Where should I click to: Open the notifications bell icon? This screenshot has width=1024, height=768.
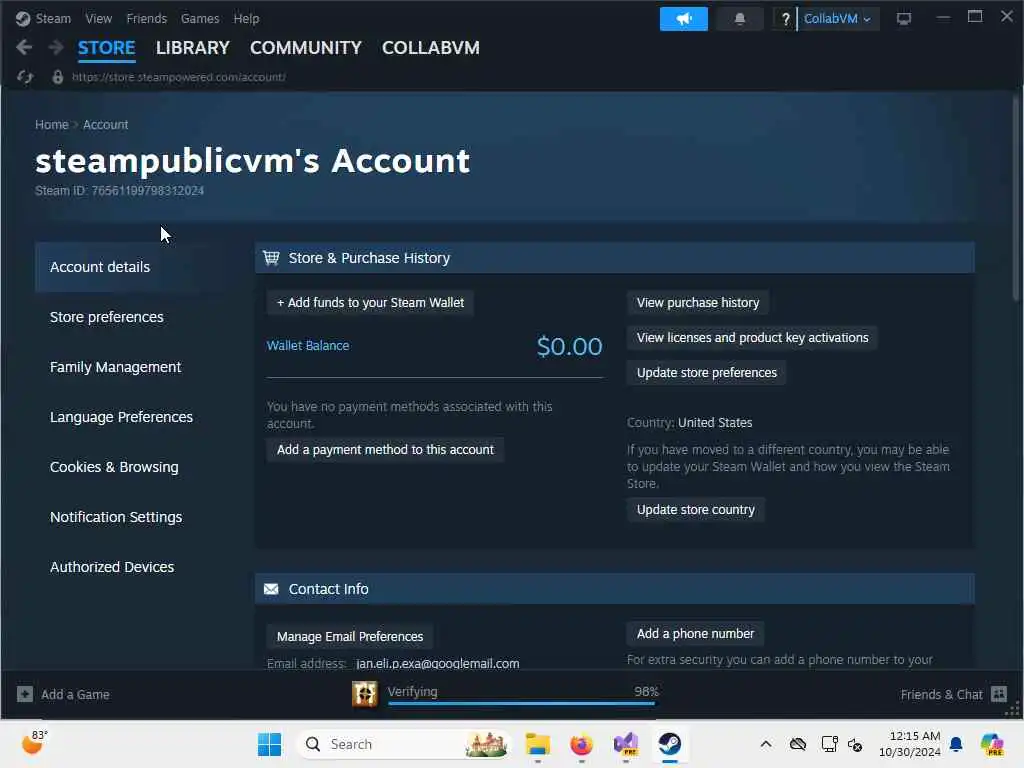(x=739, y=19)
